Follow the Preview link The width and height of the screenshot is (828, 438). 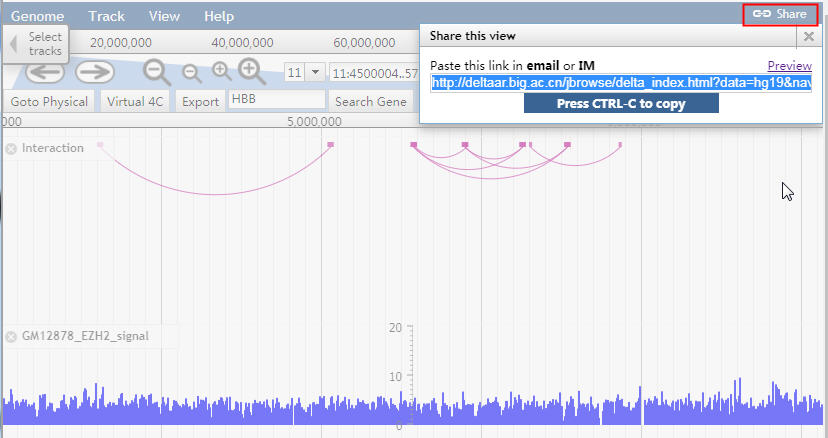pos(789,66)
